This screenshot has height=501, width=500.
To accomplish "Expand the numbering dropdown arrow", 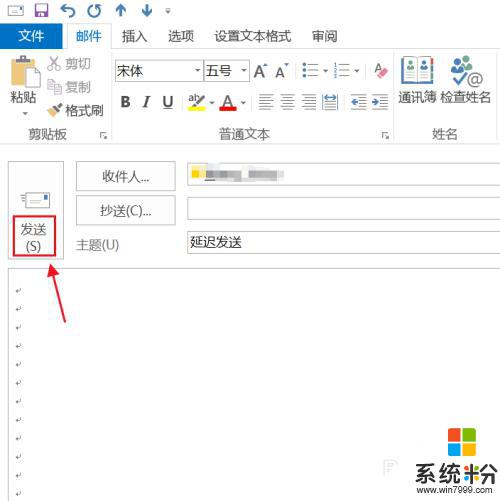I will 357,71.
